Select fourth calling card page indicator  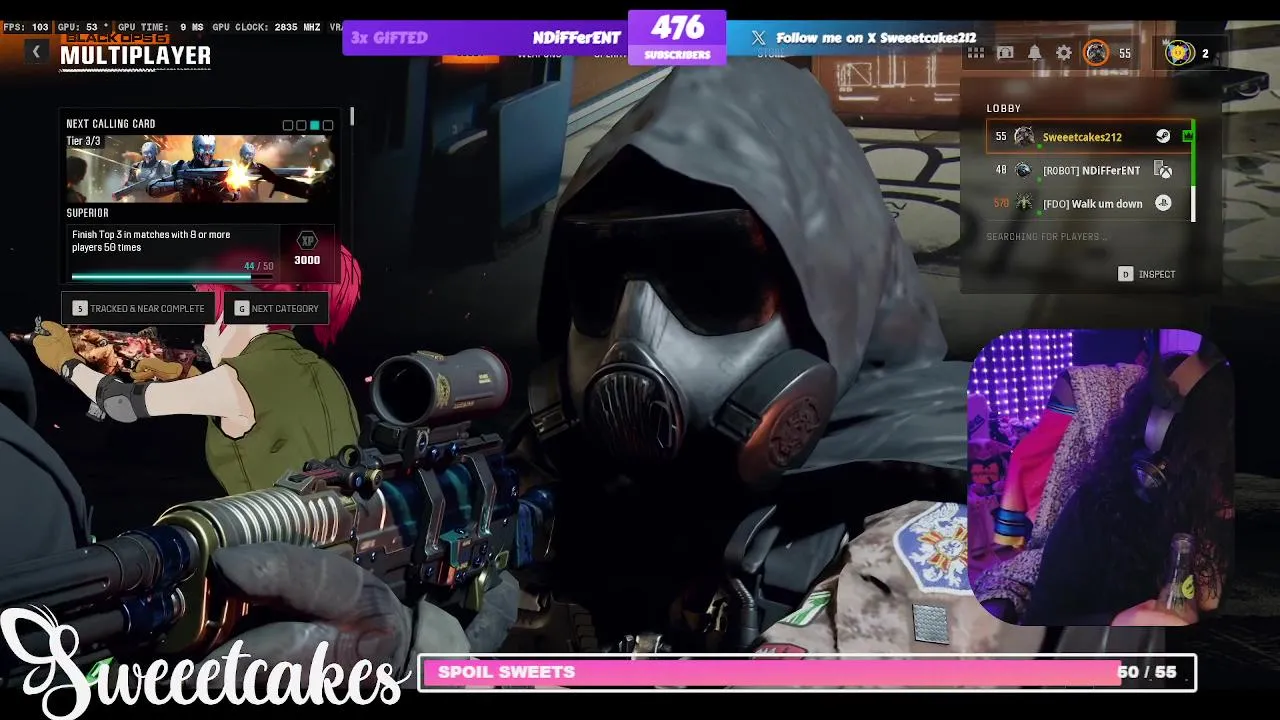(327, 125)
